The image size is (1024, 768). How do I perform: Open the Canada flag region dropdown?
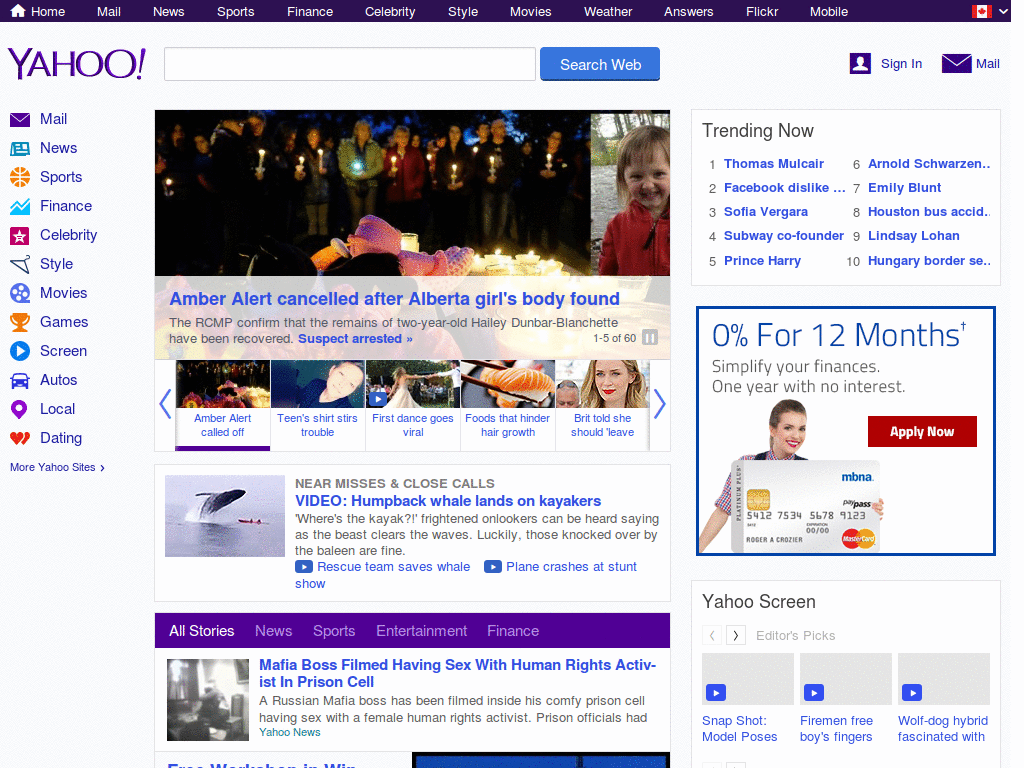(991, 11)
